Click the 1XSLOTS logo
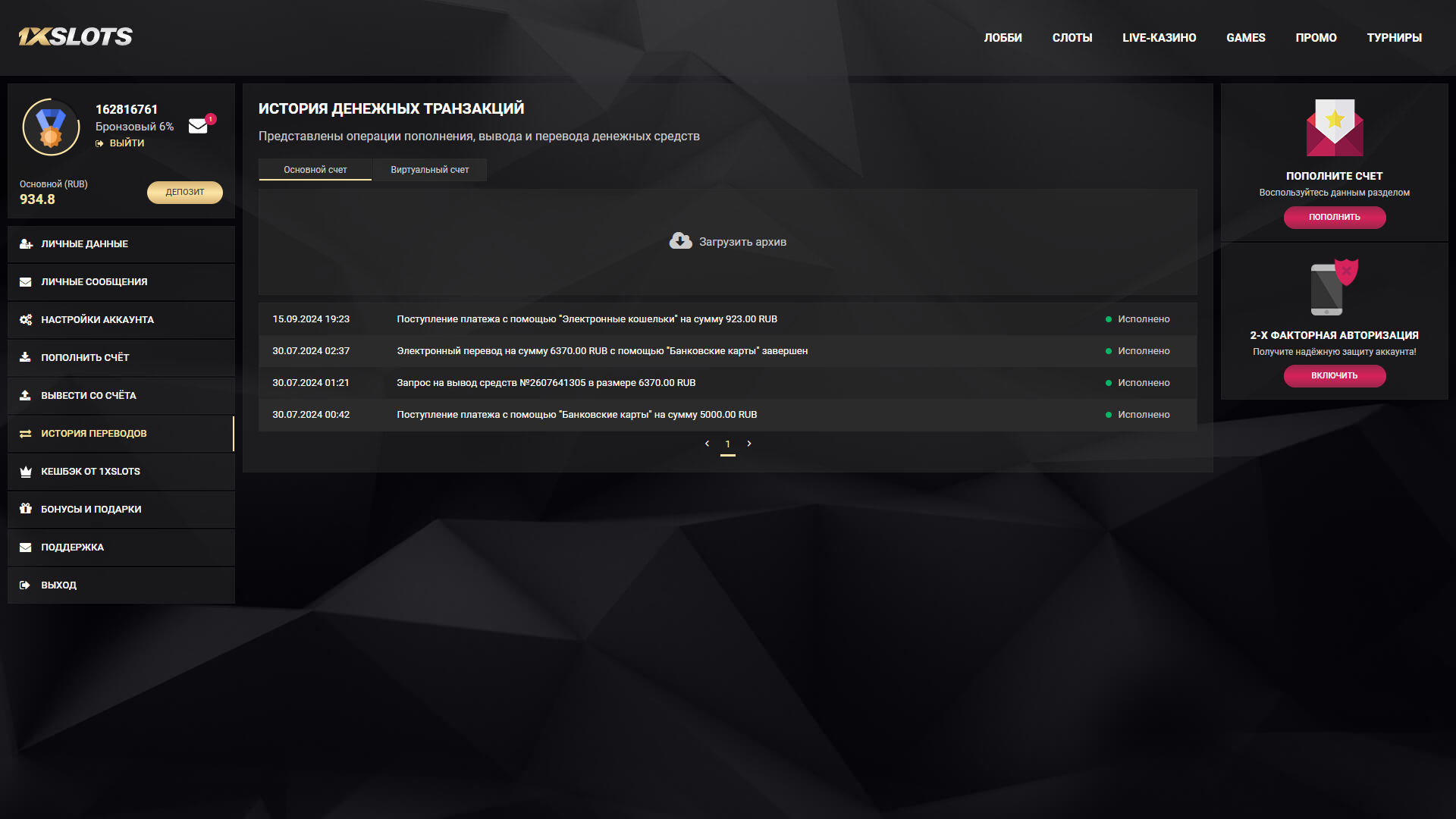The width and height of the screenshot is (1456, 819). pos(75,36)
